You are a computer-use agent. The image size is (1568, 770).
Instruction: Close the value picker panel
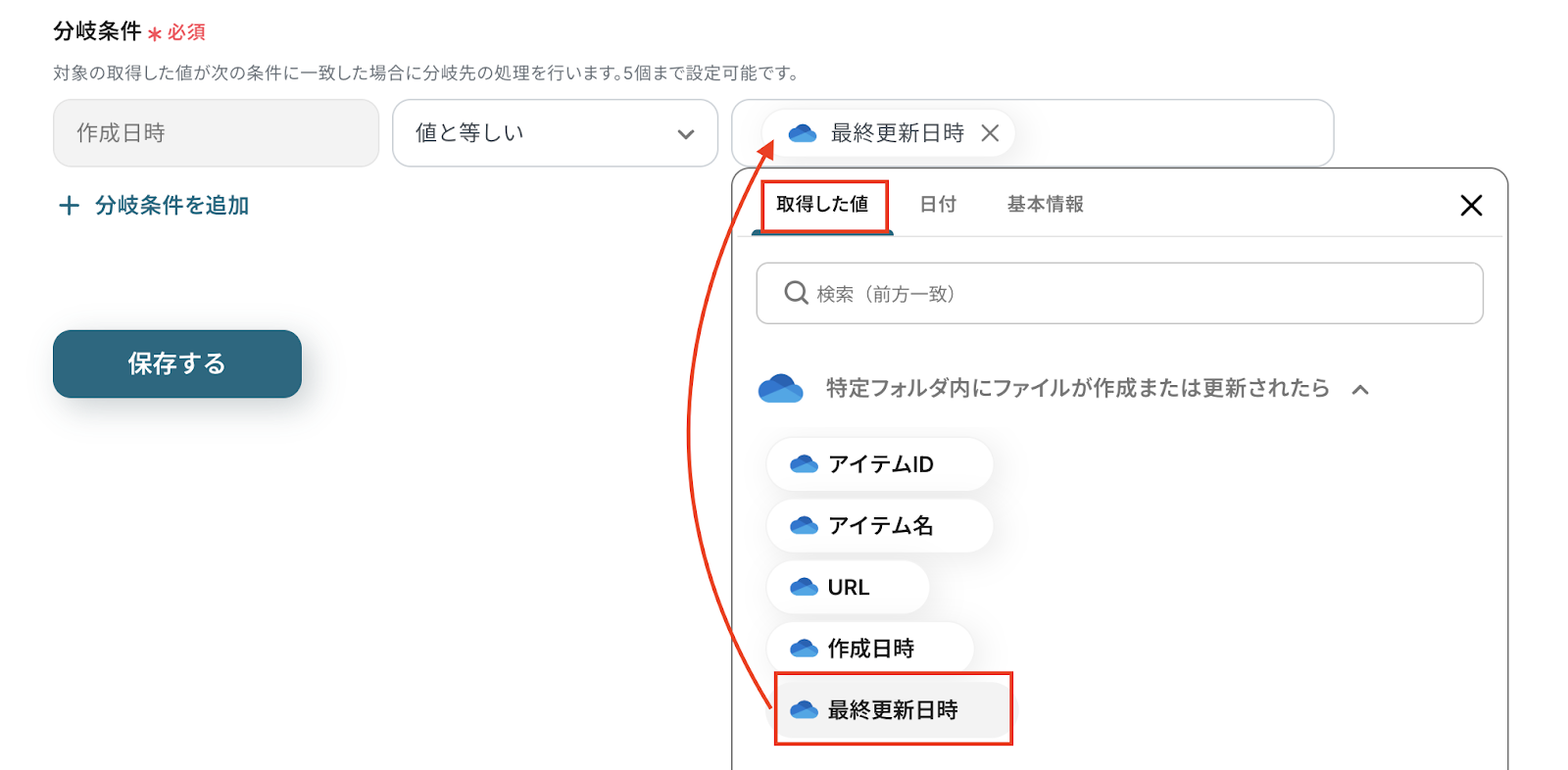1471,206
